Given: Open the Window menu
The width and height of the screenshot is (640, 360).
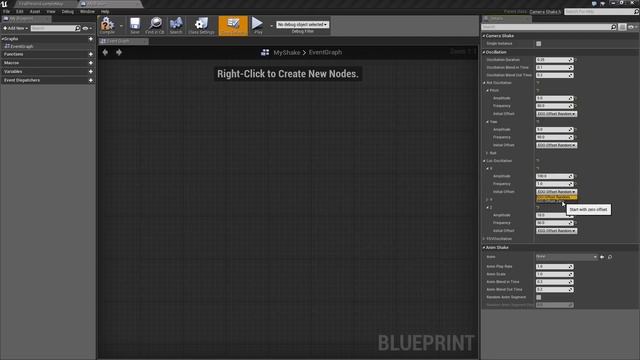Looking at the screenshot, I should 87,11.
